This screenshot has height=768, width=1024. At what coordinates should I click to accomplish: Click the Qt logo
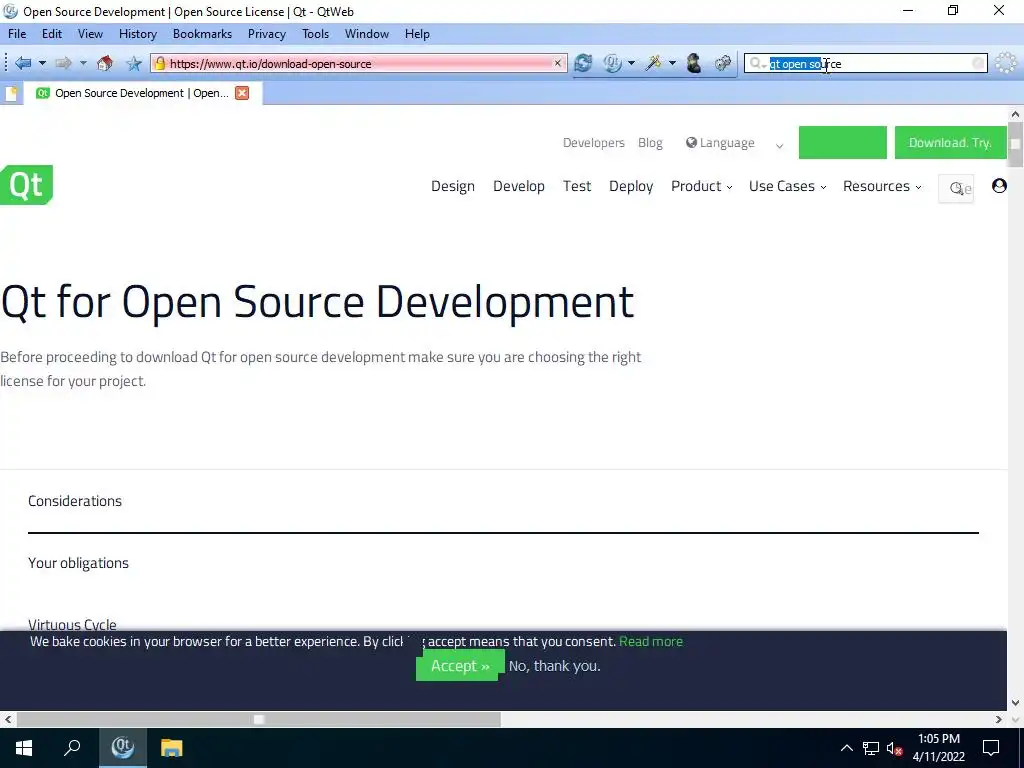click(x=26, y=185)
